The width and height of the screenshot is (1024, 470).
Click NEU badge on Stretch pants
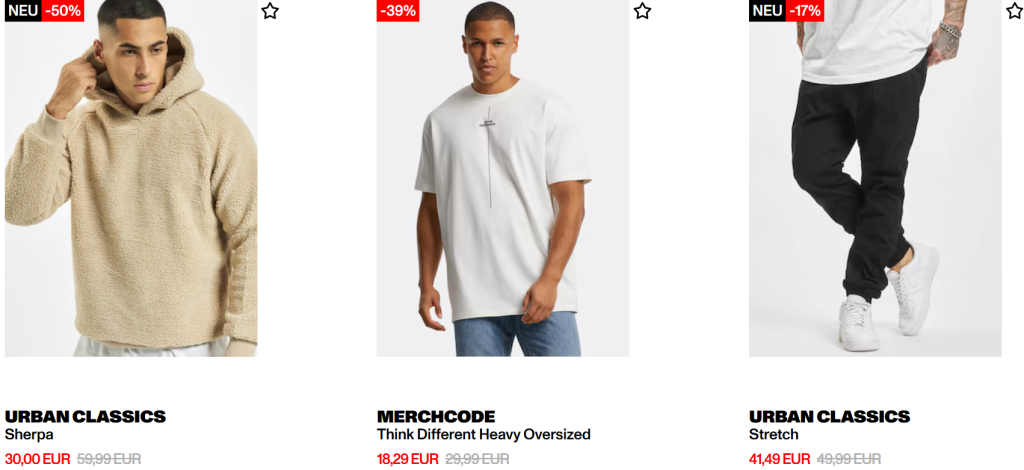click(x=767, y=10)
